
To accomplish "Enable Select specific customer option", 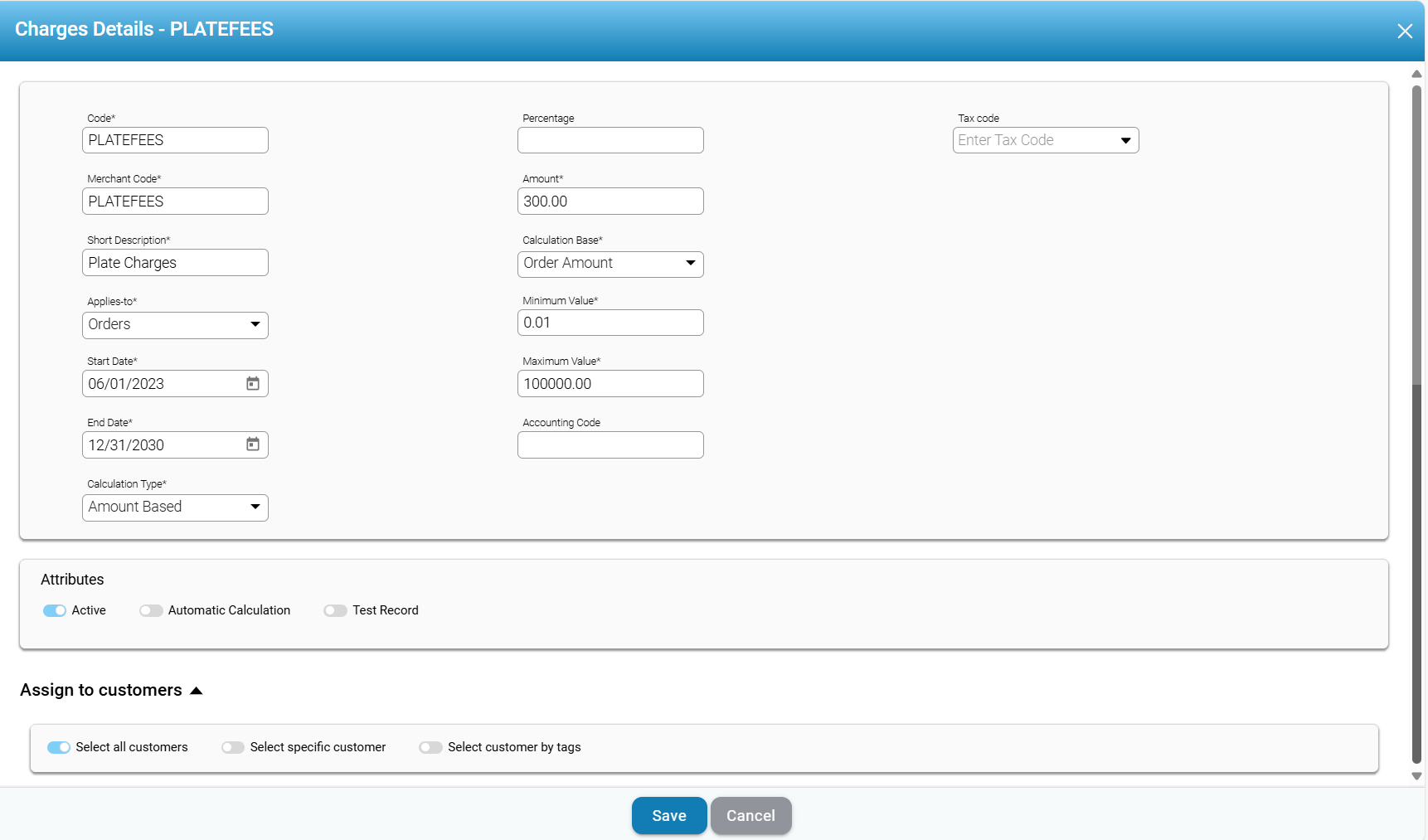I will (x=233, y=748).
